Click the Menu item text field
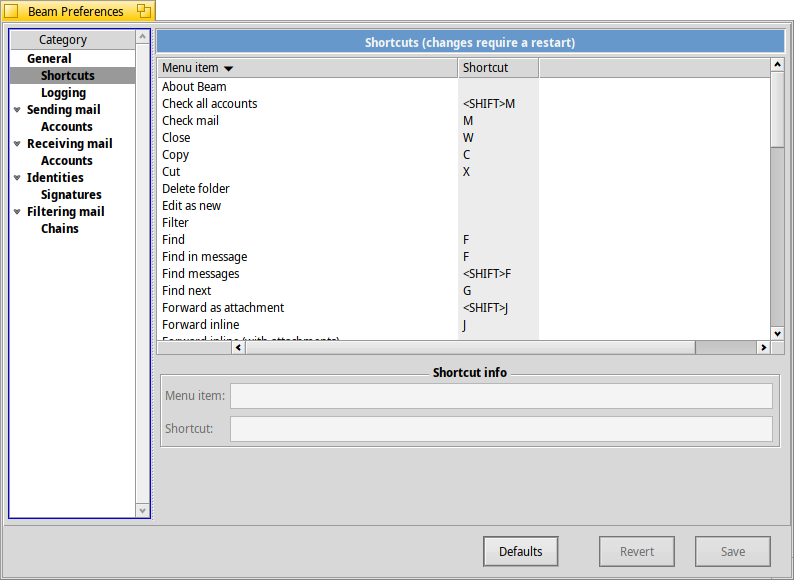Image resolution: width=794 pixels, height=580 pixels. 501,396
